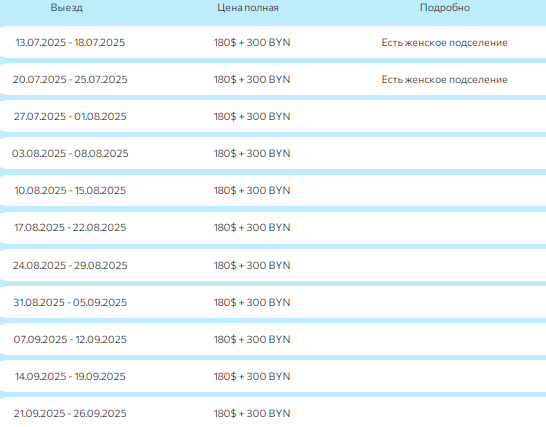Click the price in the 13.07.2025 row
This screenshot has height=427, width=546.
click(252, 42)
